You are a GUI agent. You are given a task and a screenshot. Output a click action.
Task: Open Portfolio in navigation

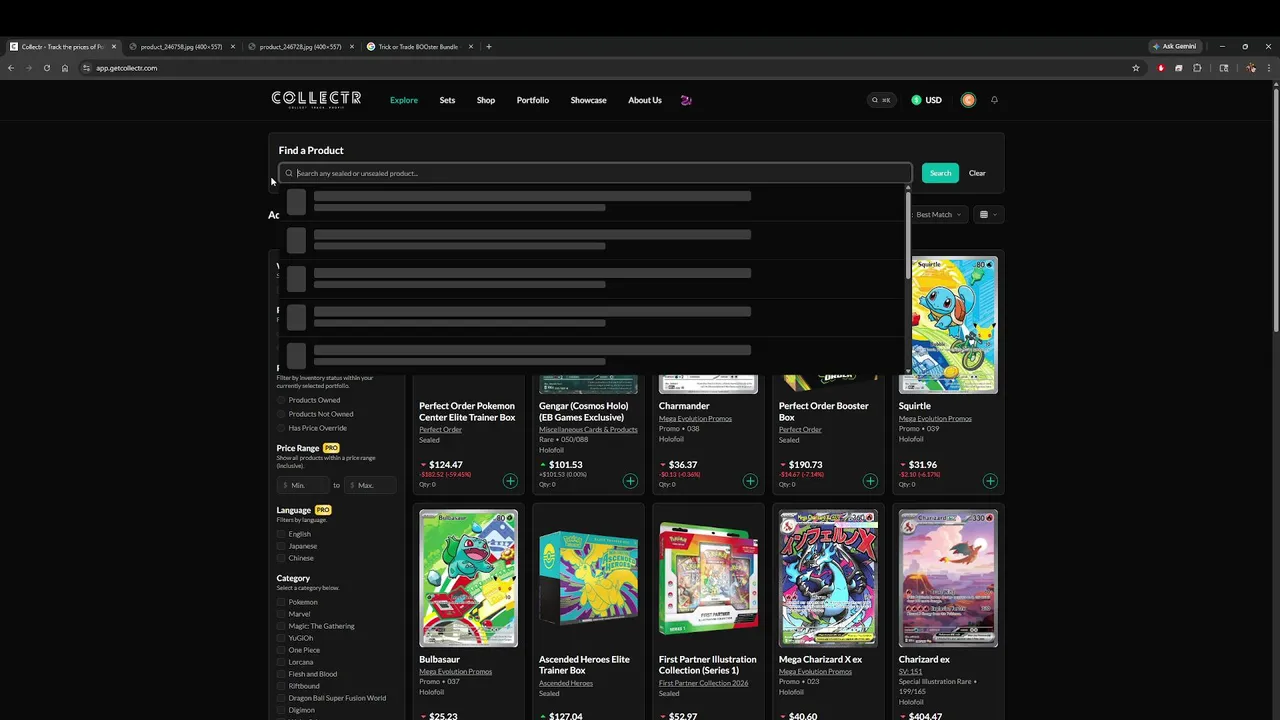coord(533,100)
